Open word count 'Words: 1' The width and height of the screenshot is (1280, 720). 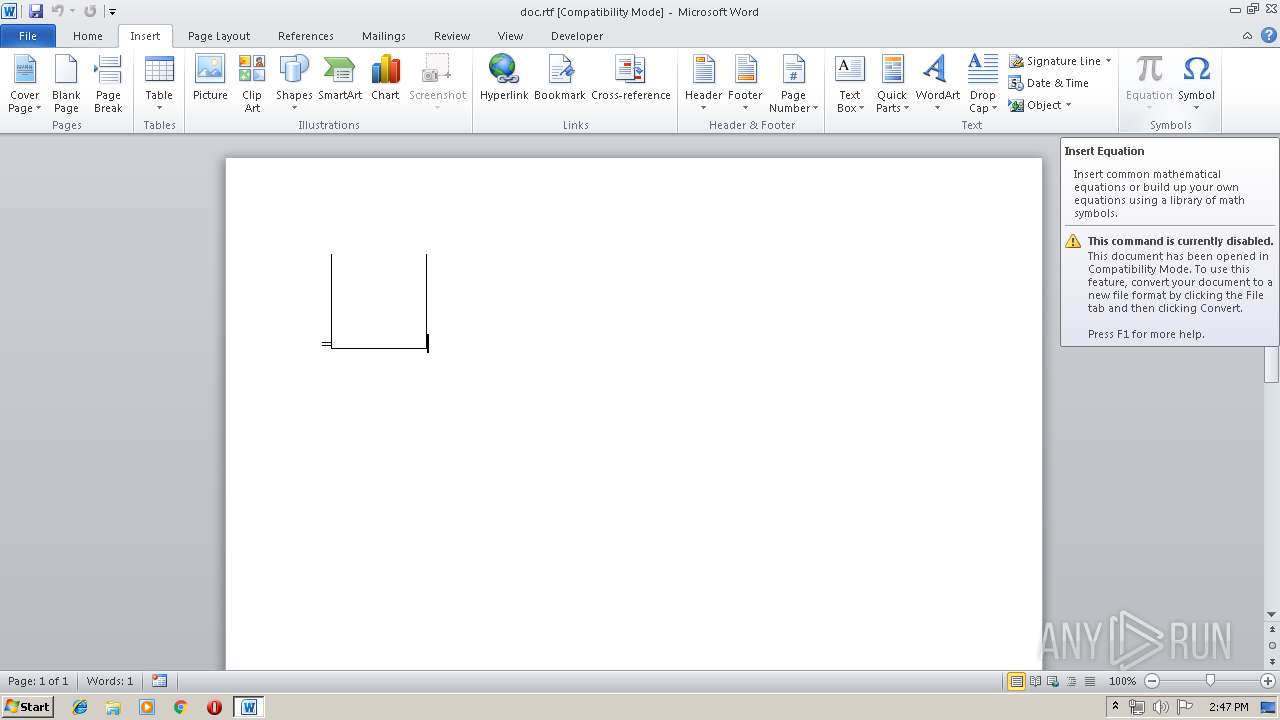[x=110, y=681]
